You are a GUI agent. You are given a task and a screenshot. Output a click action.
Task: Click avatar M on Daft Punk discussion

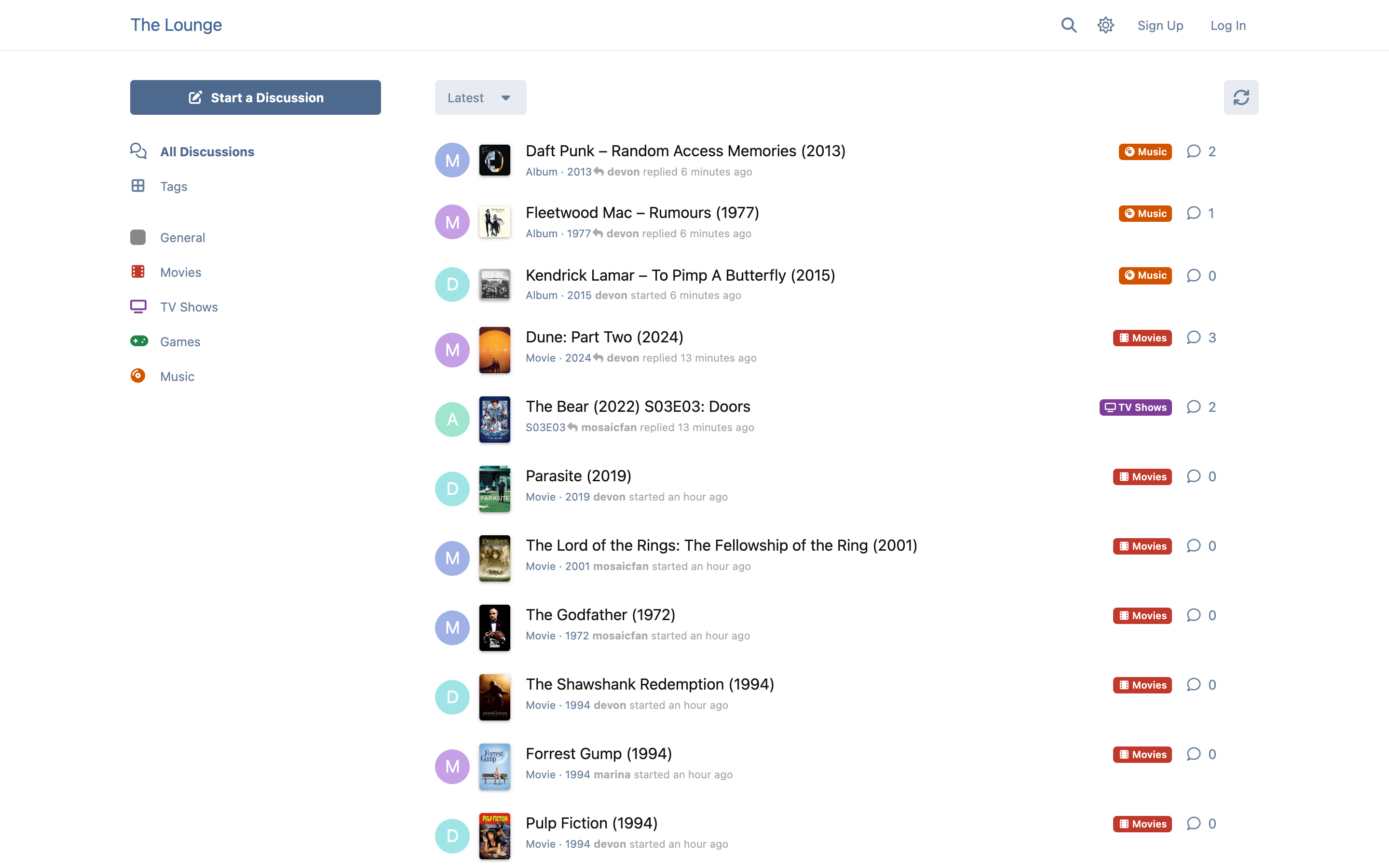[x=452, y=160]
